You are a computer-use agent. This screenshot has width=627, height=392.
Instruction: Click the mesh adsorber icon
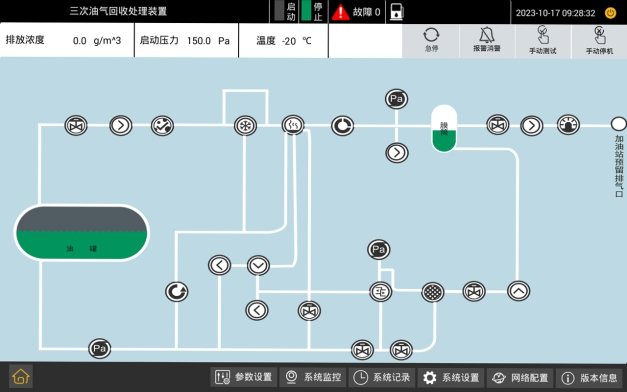(x=433, y=292)
